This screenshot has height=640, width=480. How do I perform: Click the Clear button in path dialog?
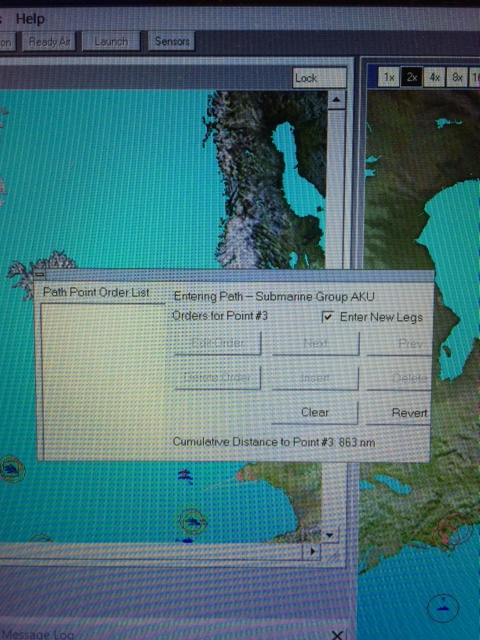pyautogui.click(x=315, y=412)
